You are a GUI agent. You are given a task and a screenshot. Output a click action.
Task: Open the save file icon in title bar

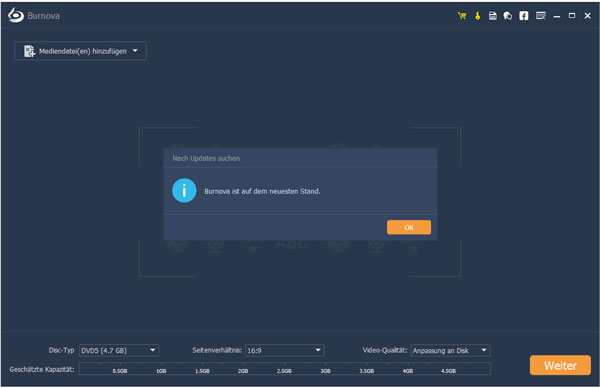(492, 16)
